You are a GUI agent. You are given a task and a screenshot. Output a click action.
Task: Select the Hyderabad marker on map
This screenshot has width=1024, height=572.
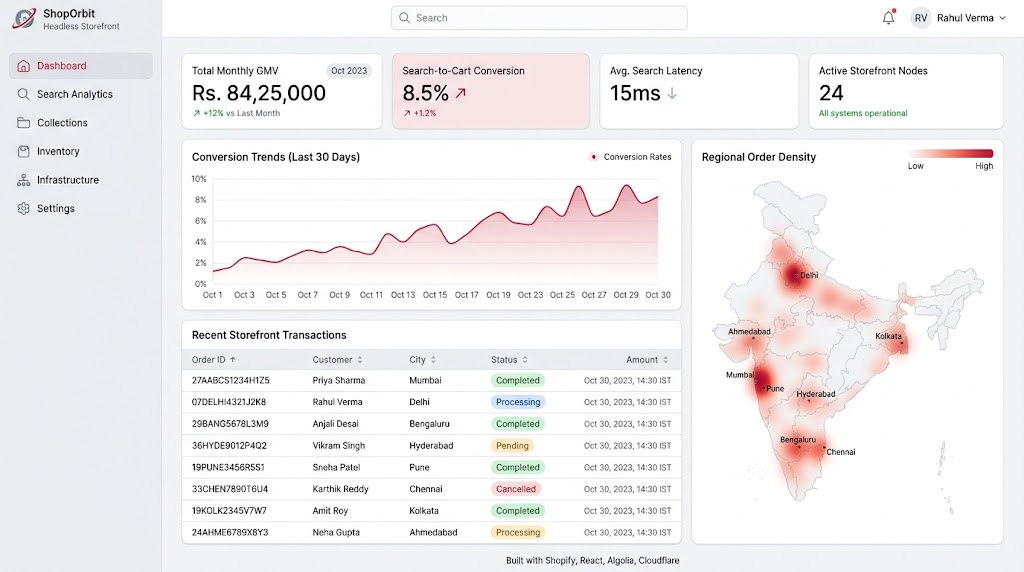809,400
